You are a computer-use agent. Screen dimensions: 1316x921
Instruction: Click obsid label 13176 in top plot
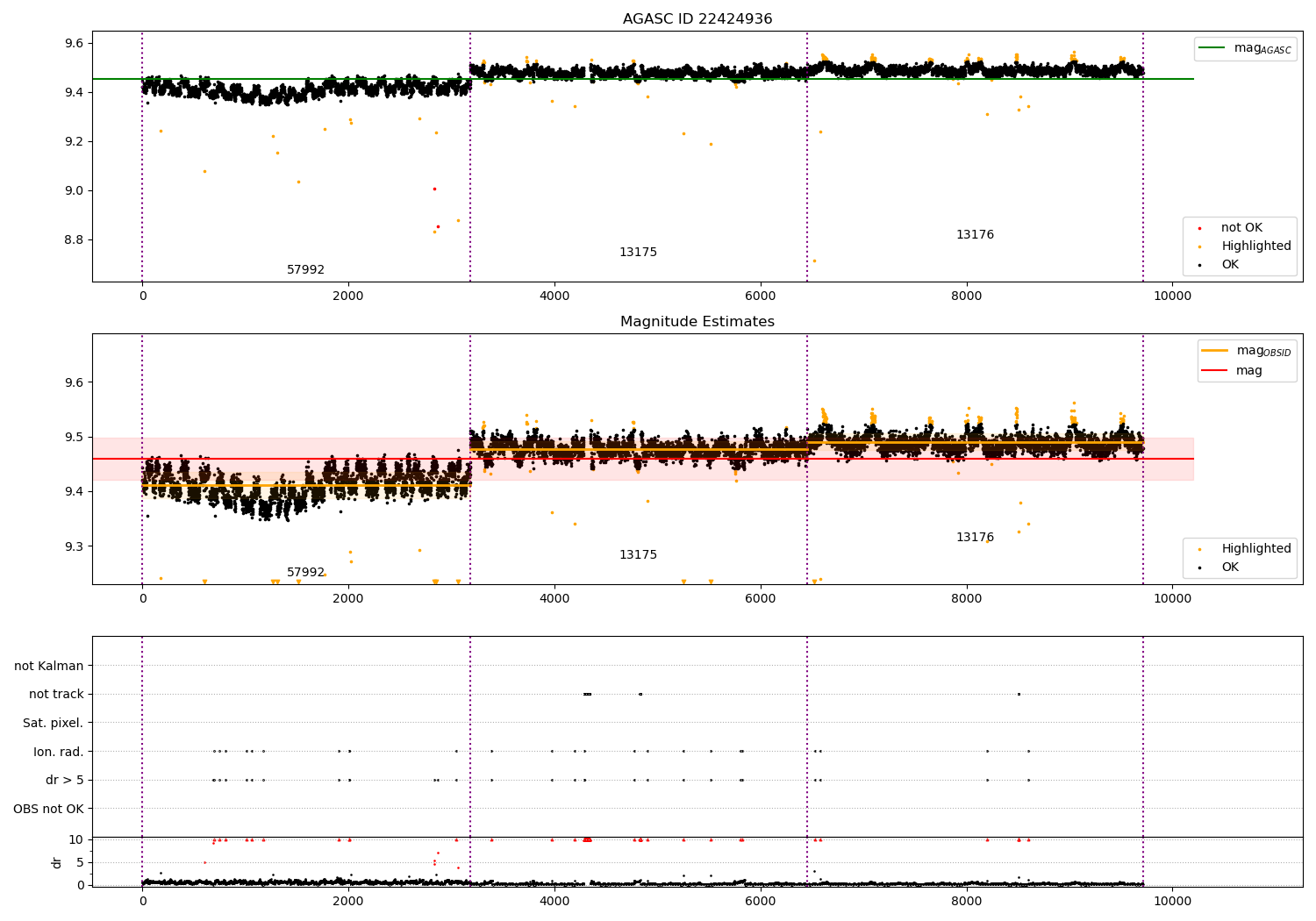pyautogui.click(x=975, y=235)
